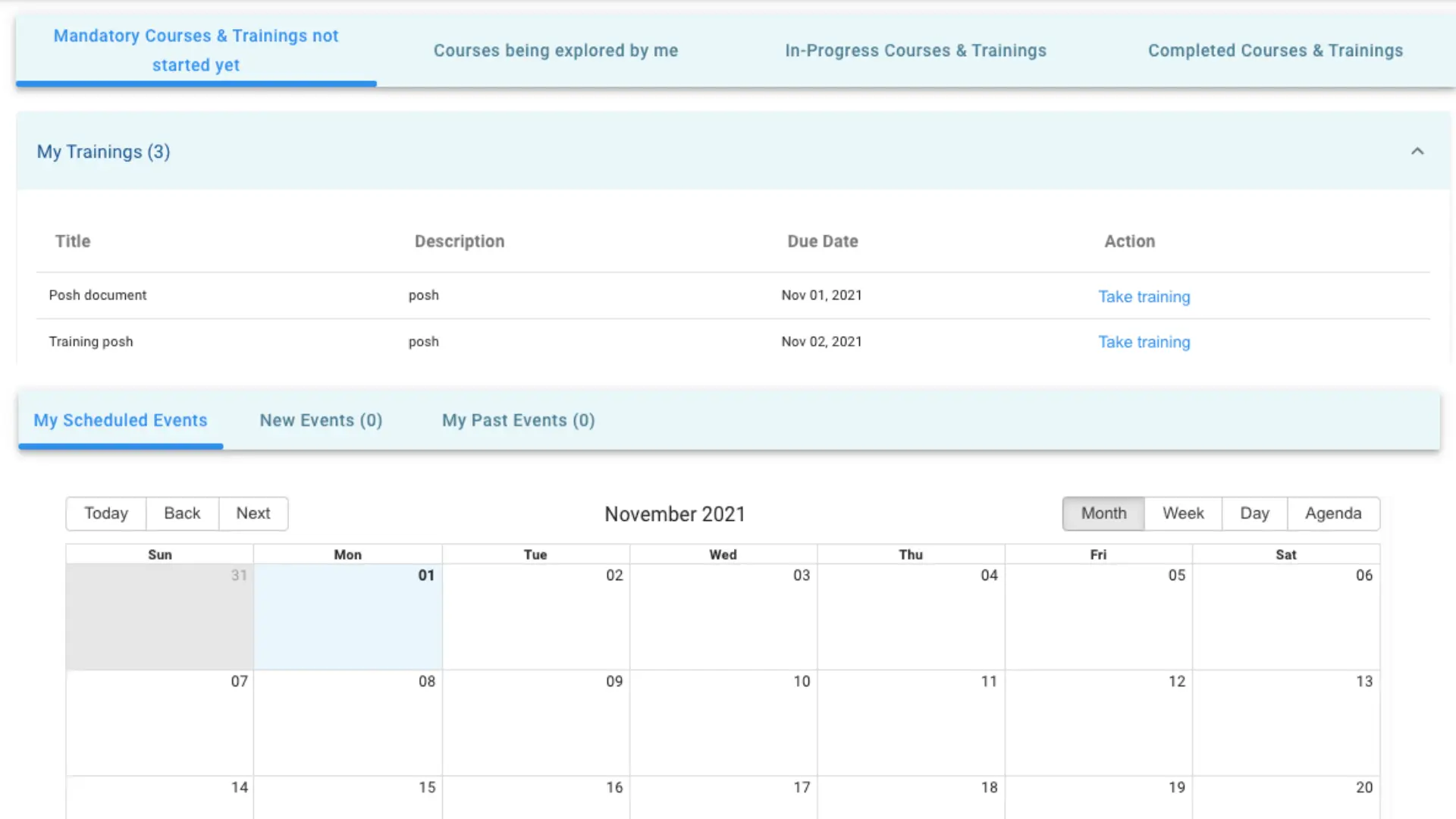
Task: Select the Training posh title cell
Action: click(91, 341)
